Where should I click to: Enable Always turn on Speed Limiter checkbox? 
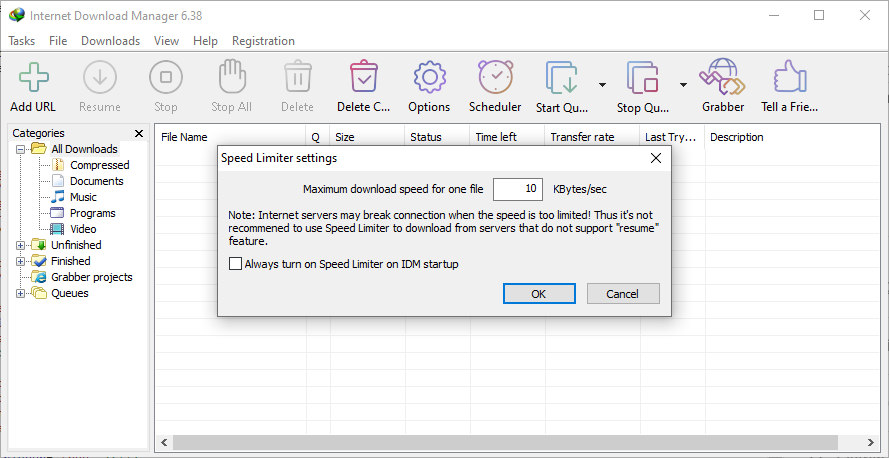click(x=235, y=264)
